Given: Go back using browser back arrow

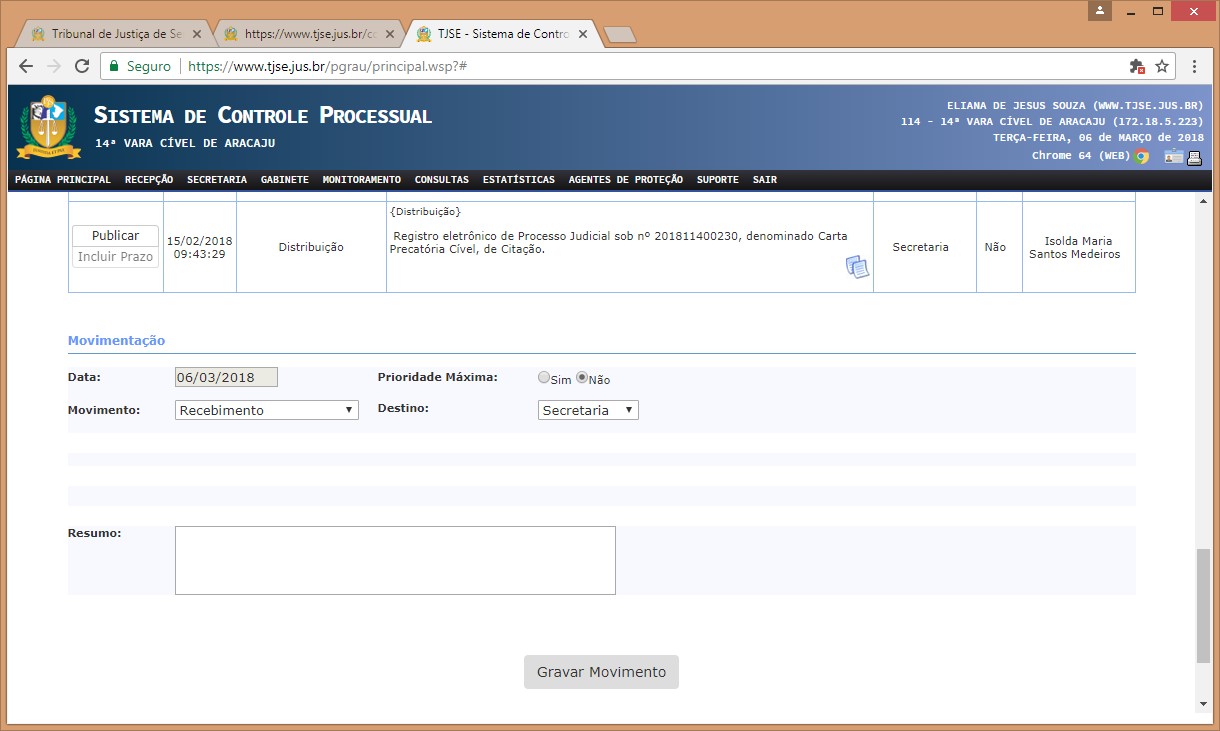Looking at the screenshot, I should (x=27, y=66).
